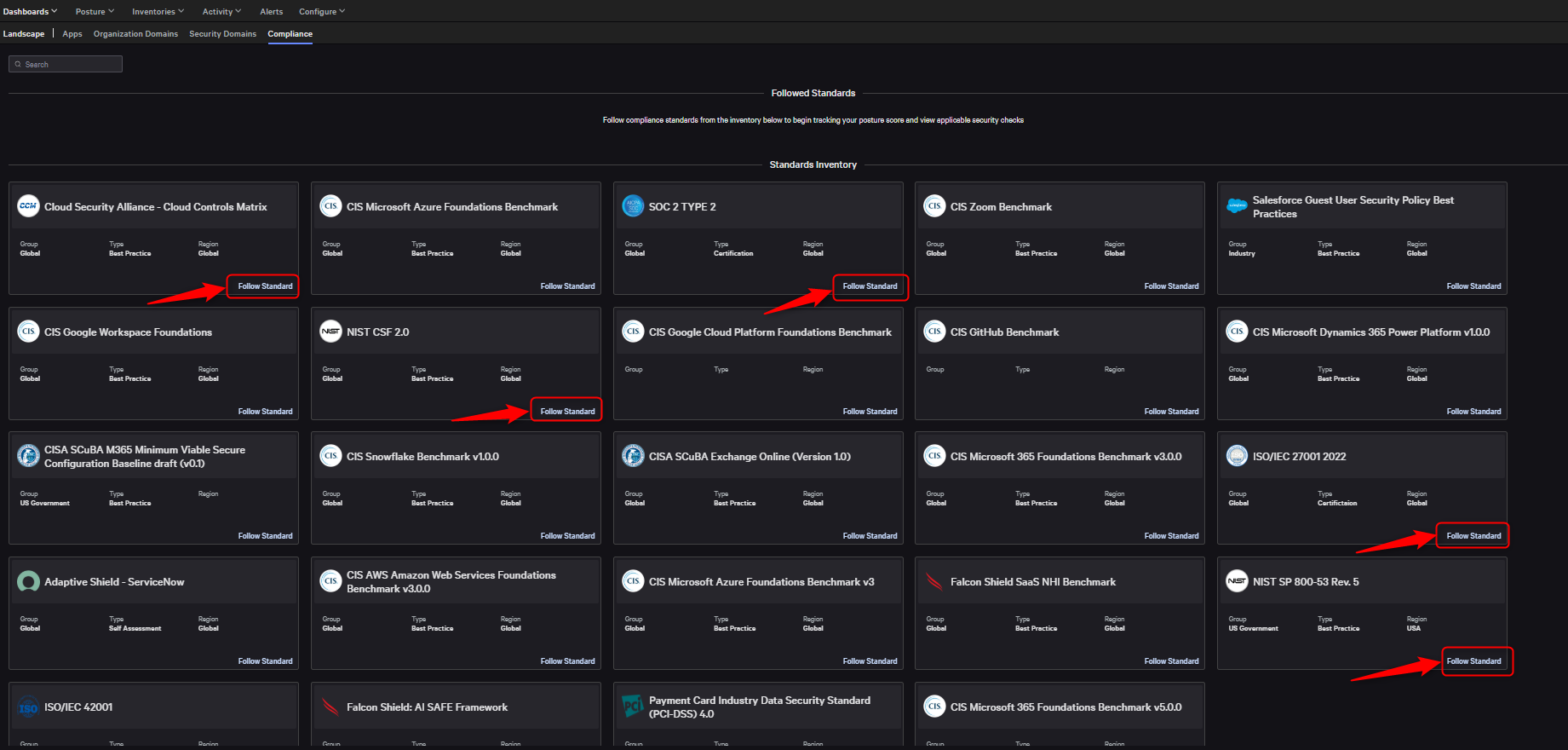Click the SOC 2 TYPE 2 AICPA icon

coord(633,205)
